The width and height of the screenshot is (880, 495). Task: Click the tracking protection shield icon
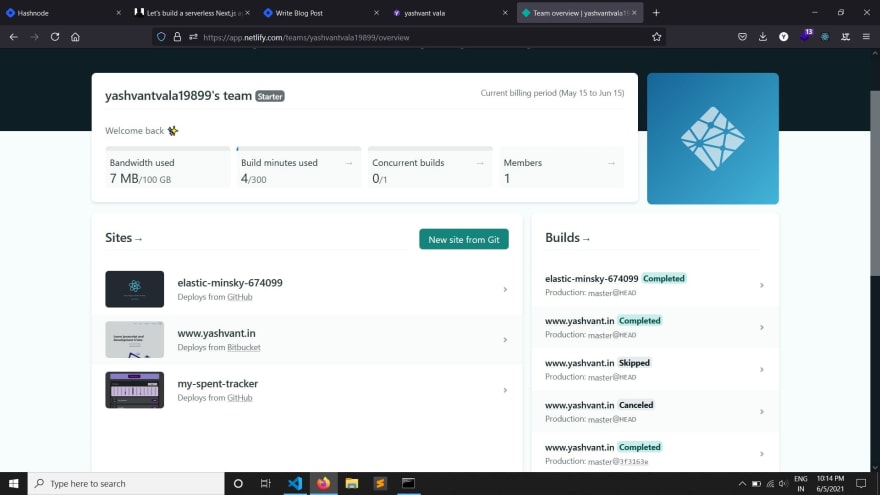tap(161, 37)
